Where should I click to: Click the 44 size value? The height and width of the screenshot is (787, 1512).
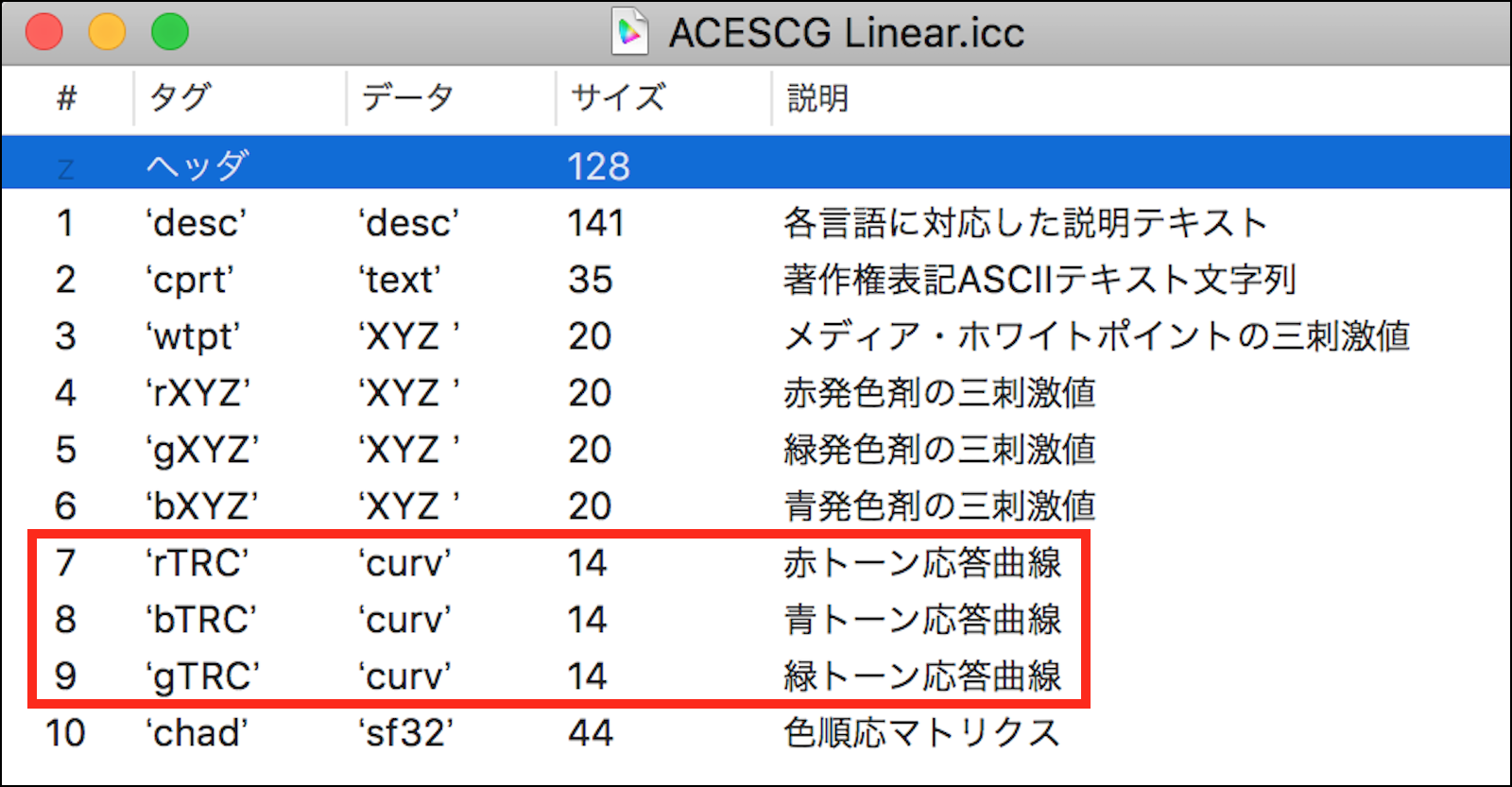[591, 733]
